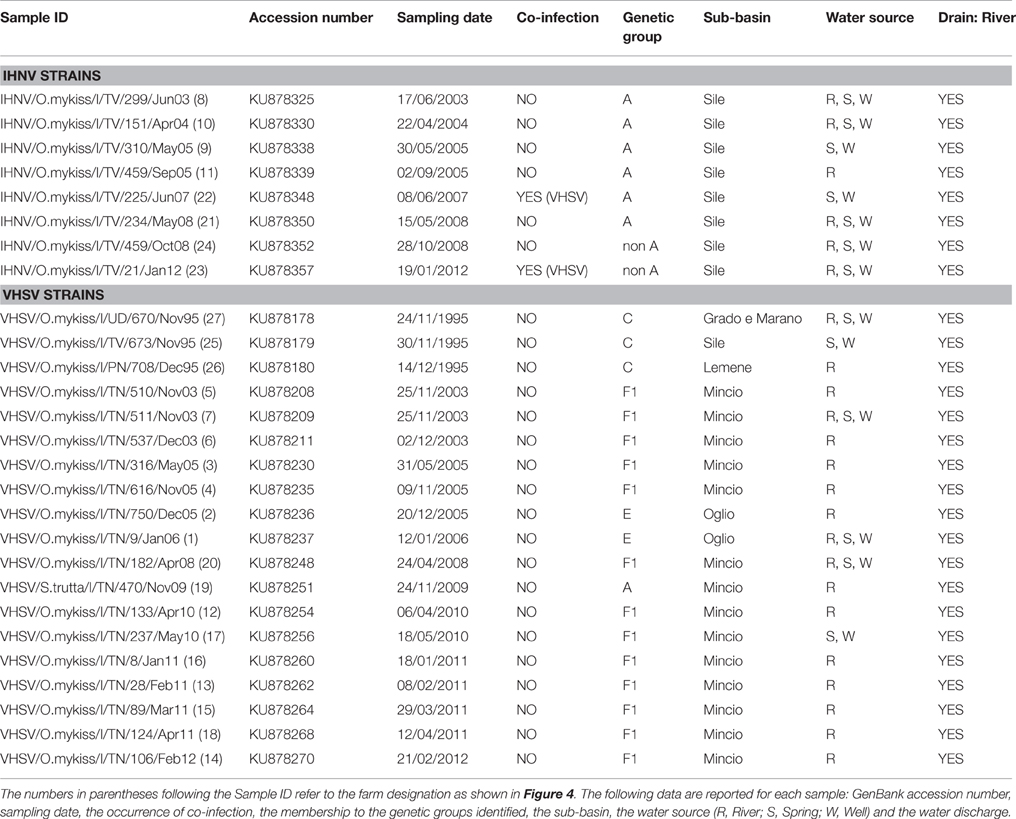The width and height of the screenshot is (1016, 819).
Task: Click accession number KU878236
Action: pyautogui.click(x=283, y=514)
